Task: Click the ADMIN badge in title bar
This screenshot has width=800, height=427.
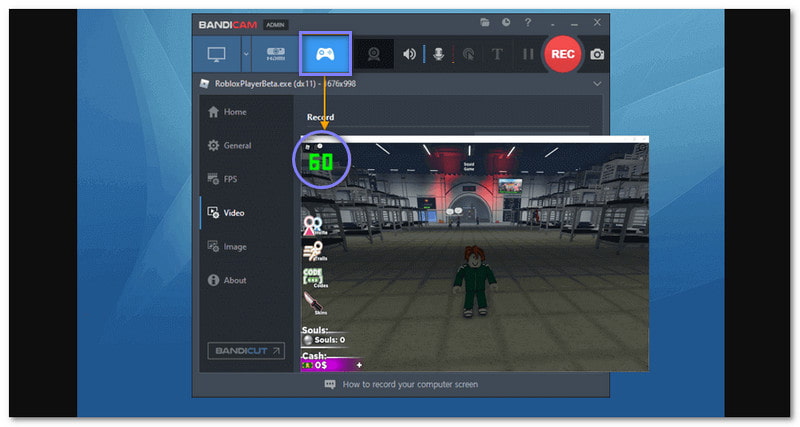Action: click(x=276, y=24)
